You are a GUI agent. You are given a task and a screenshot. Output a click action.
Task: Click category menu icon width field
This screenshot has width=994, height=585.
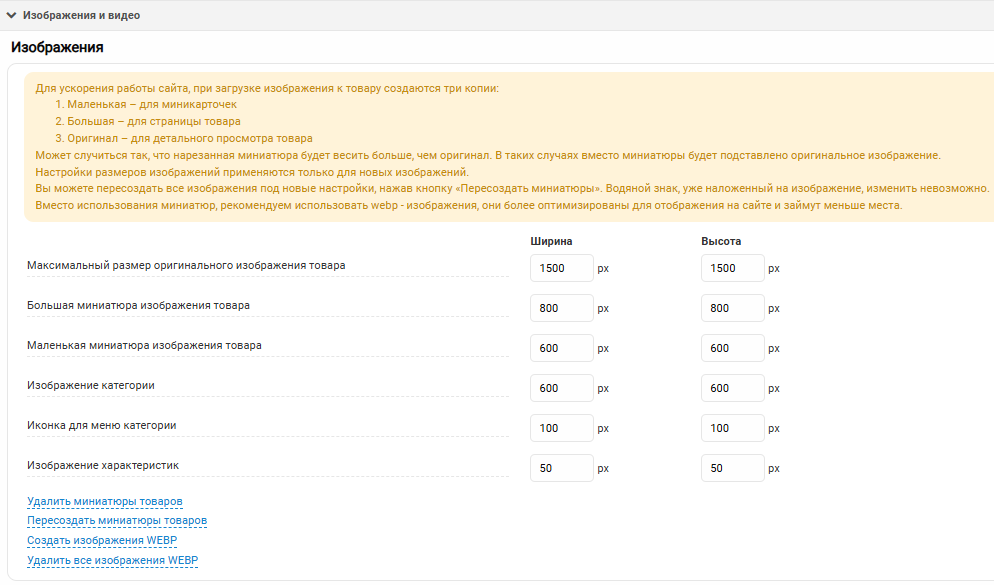tap(561, 428)
